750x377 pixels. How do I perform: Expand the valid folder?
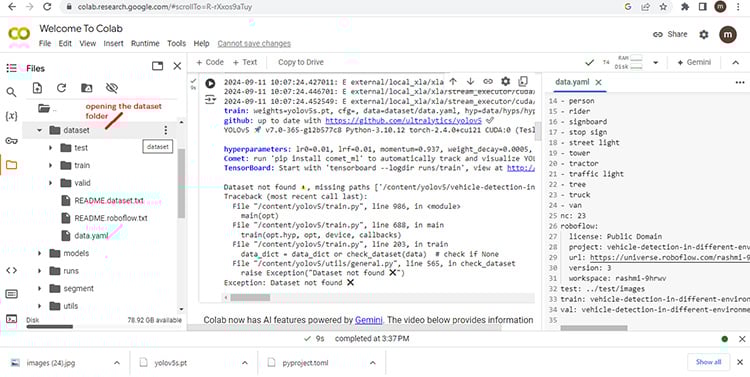pos(51,183)
